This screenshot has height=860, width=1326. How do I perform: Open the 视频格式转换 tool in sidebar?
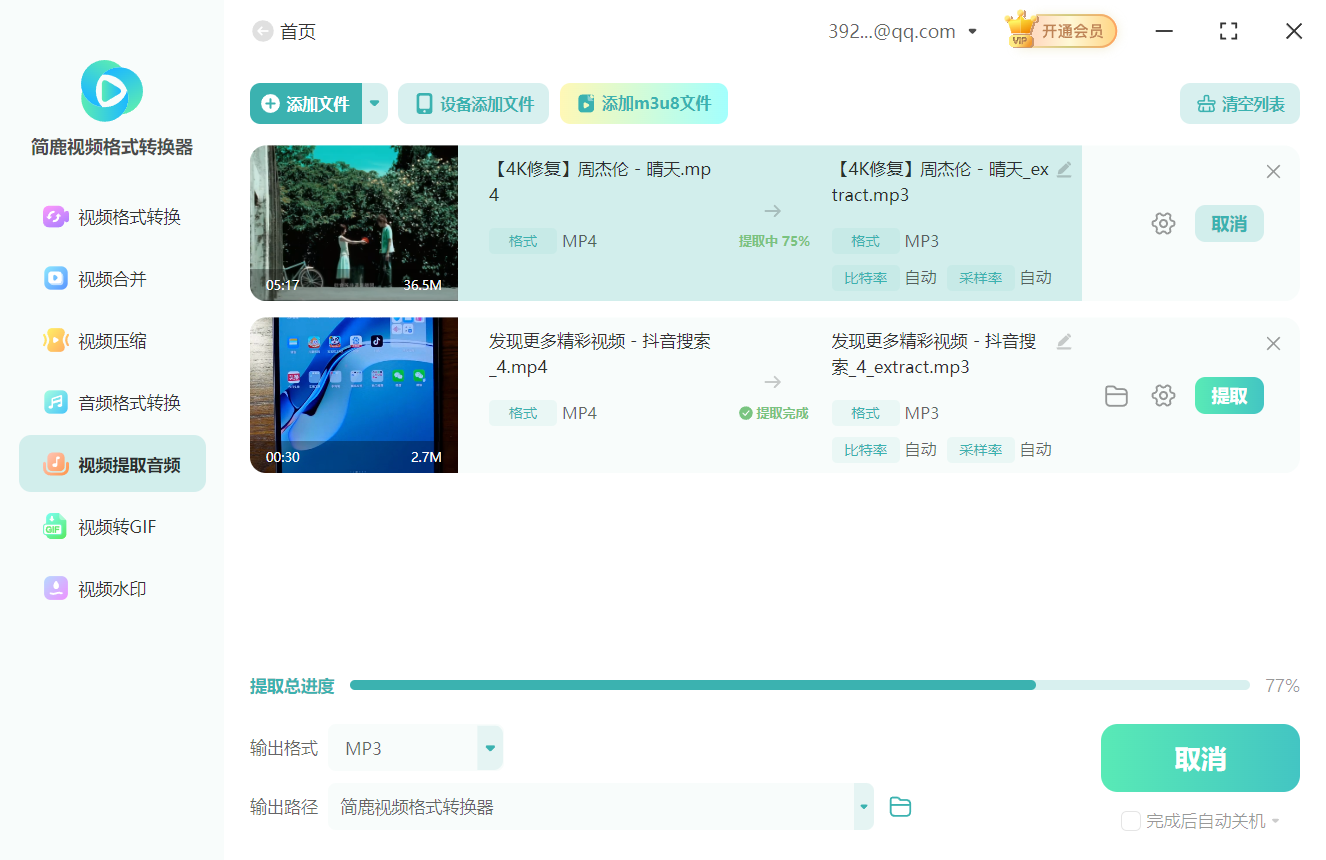click(112, 216)
